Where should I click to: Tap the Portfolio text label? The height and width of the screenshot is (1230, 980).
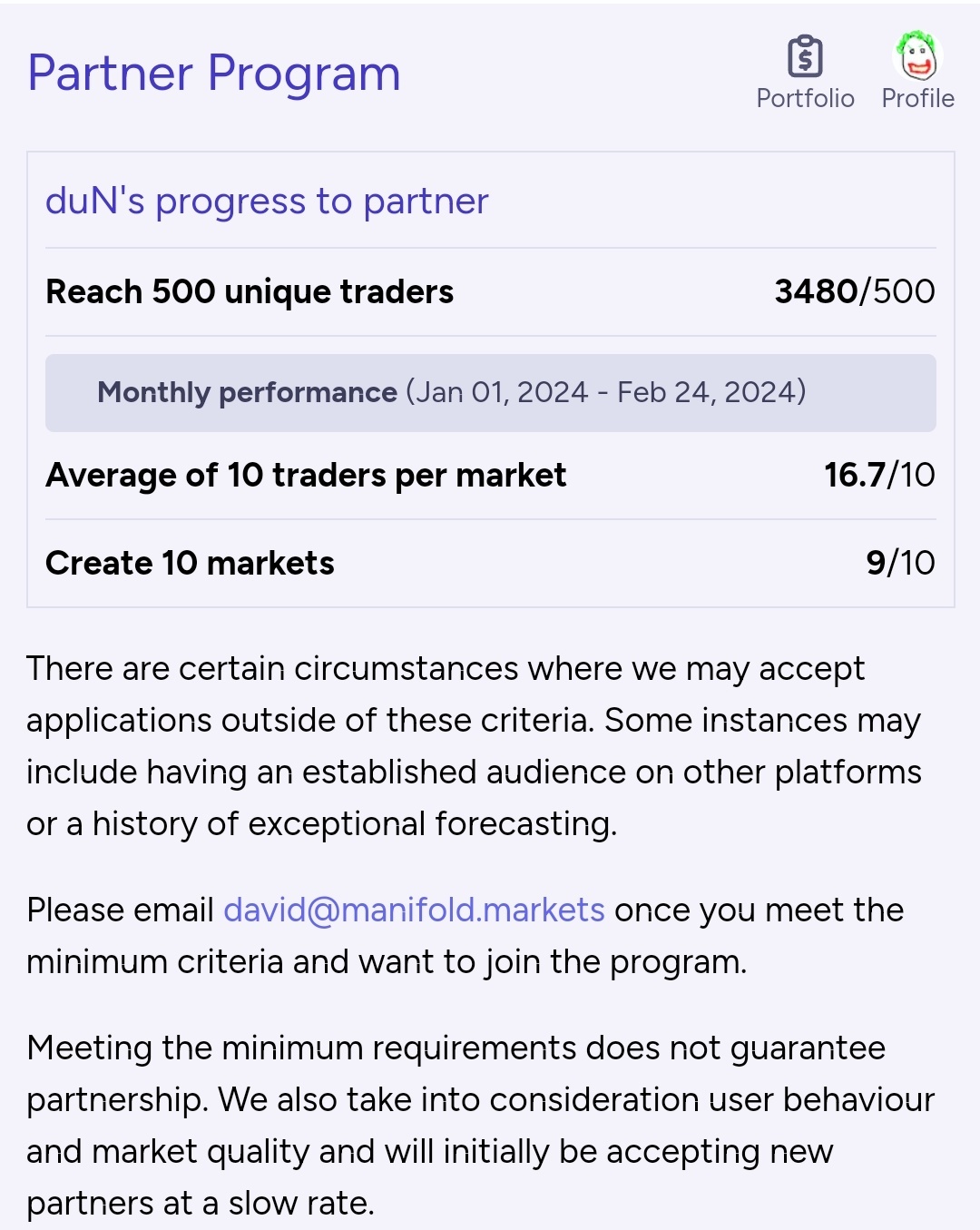tap(806, 98)
